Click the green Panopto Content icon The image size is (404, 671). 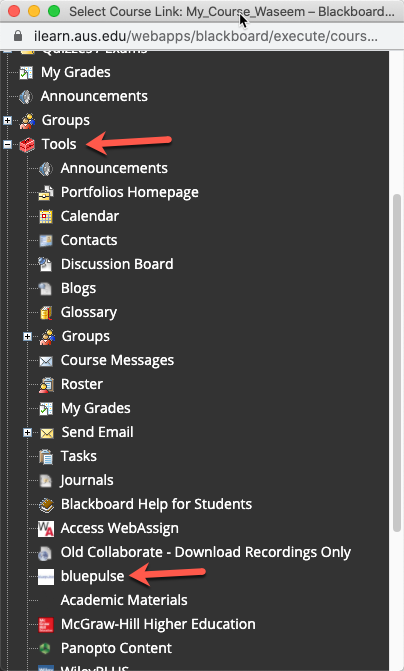pyautogui.click(x=45, y=648)
